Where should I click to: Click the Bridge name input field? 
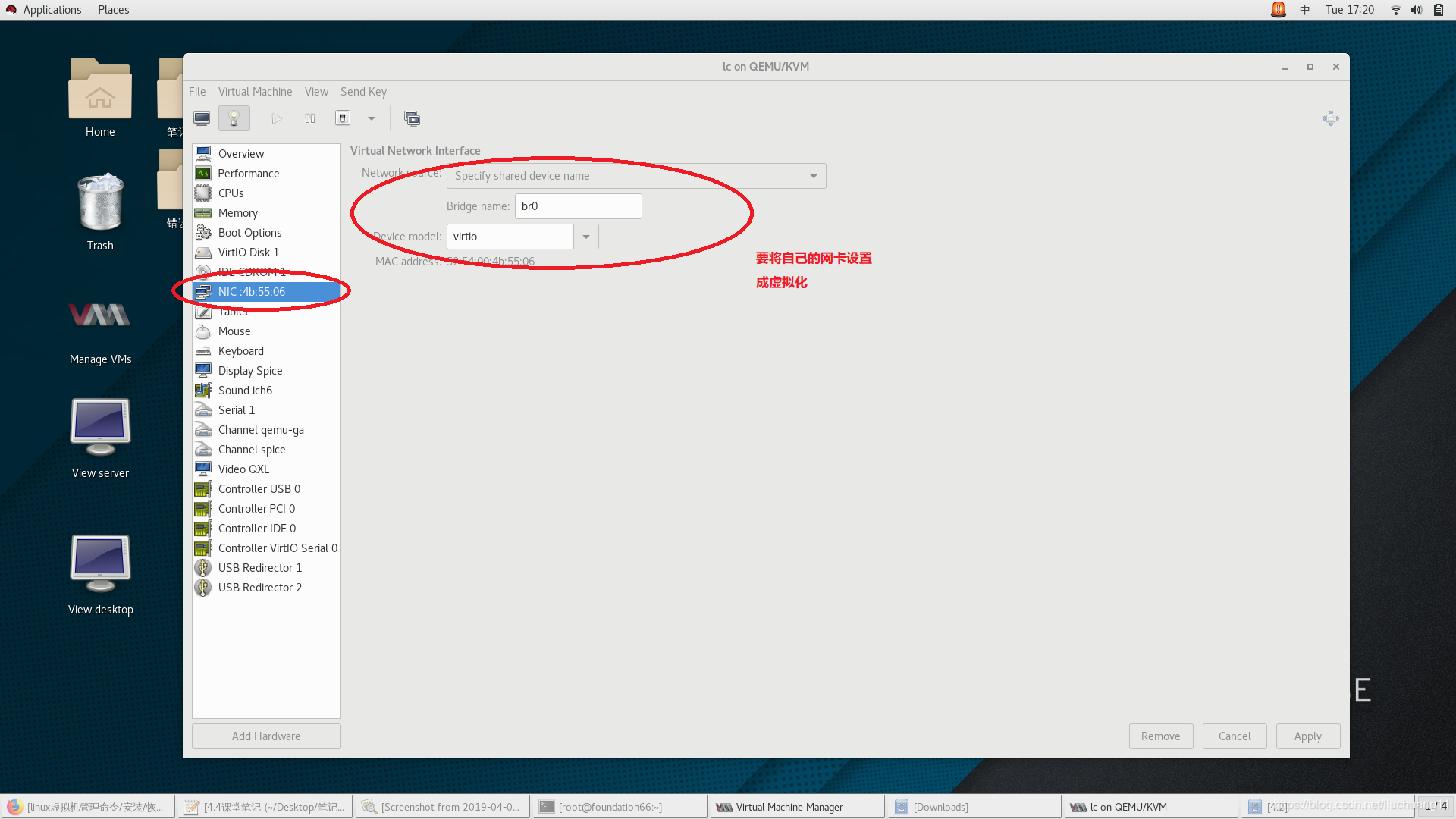tap(578, 206)
